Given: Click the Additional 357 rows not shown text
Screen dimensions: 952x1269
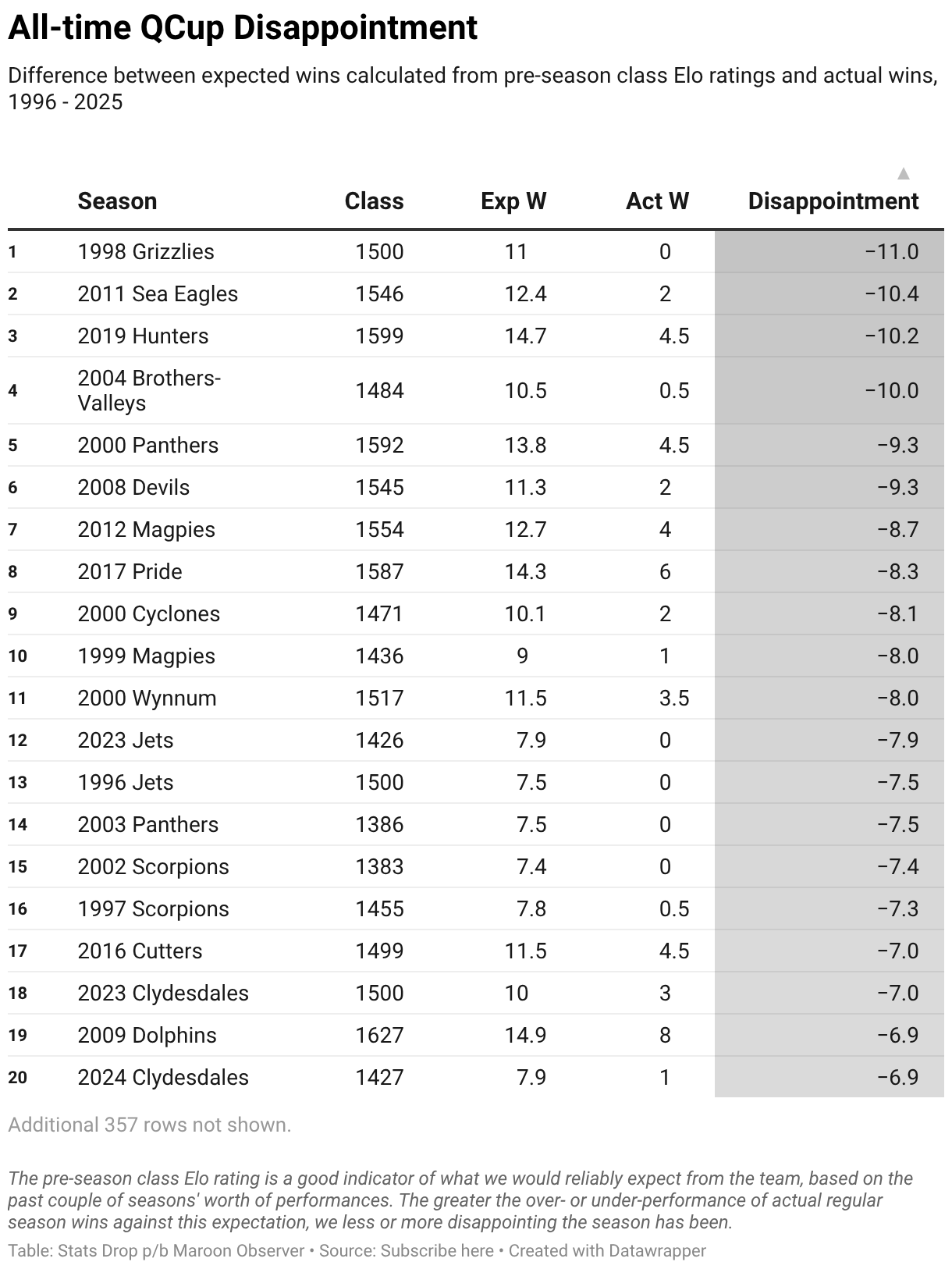Looking at the screenshot, I should pyautogui.click(x=149, y=1125).
